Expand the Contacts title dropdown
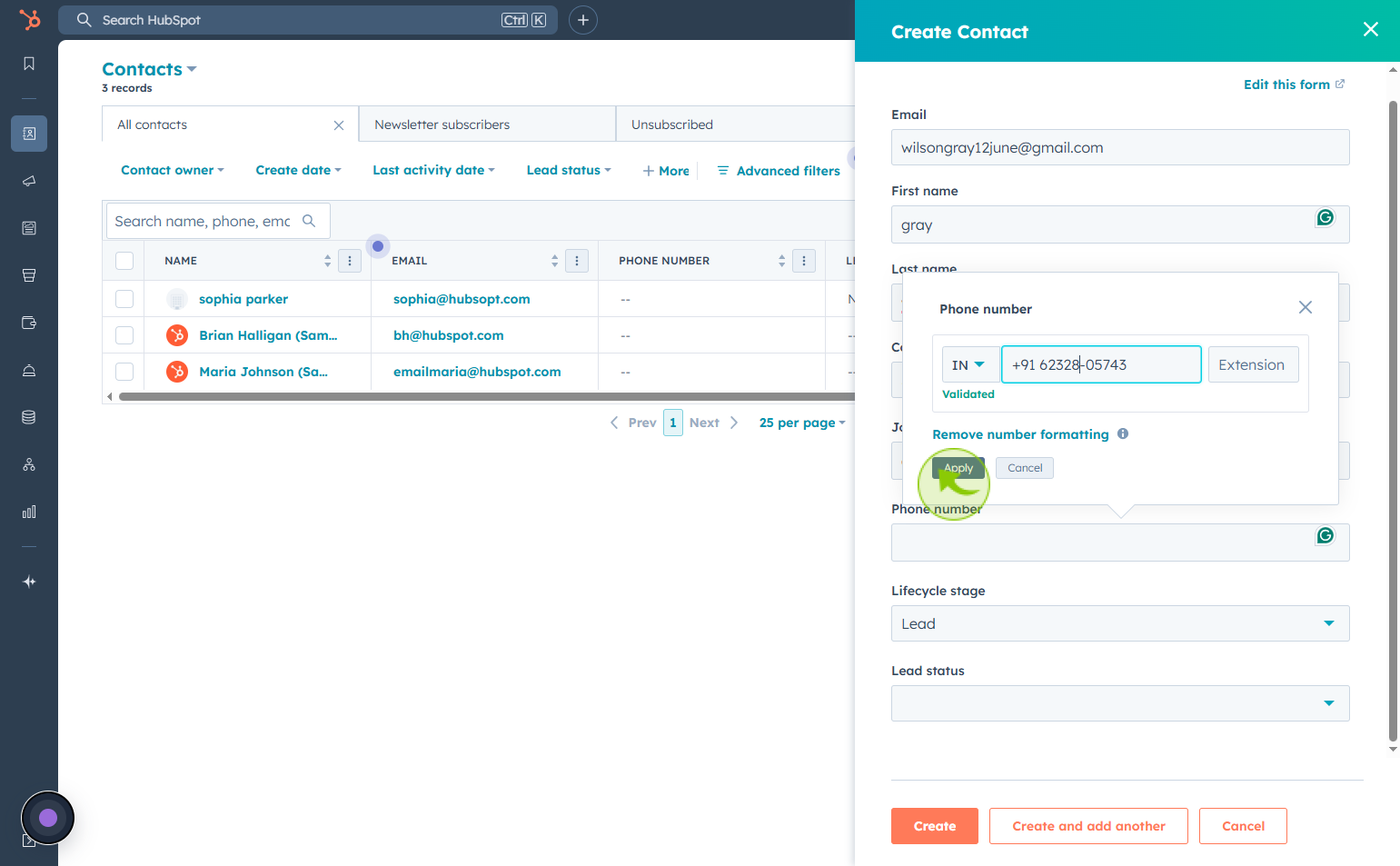This screenshot has width=1400, height=866. [x=149, y=69]
